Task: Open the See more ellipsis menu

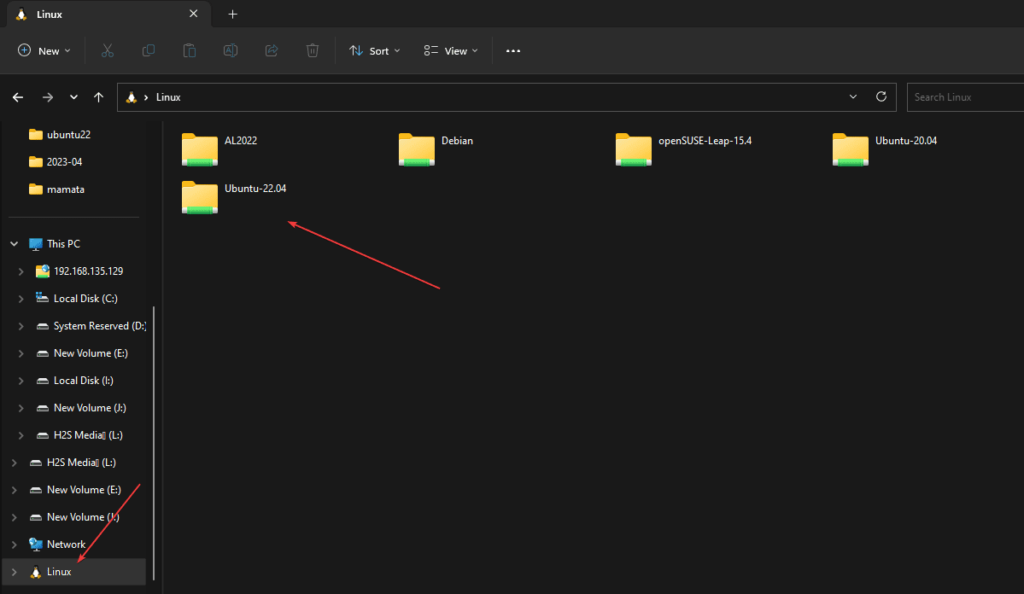Action: coord(513,50)
